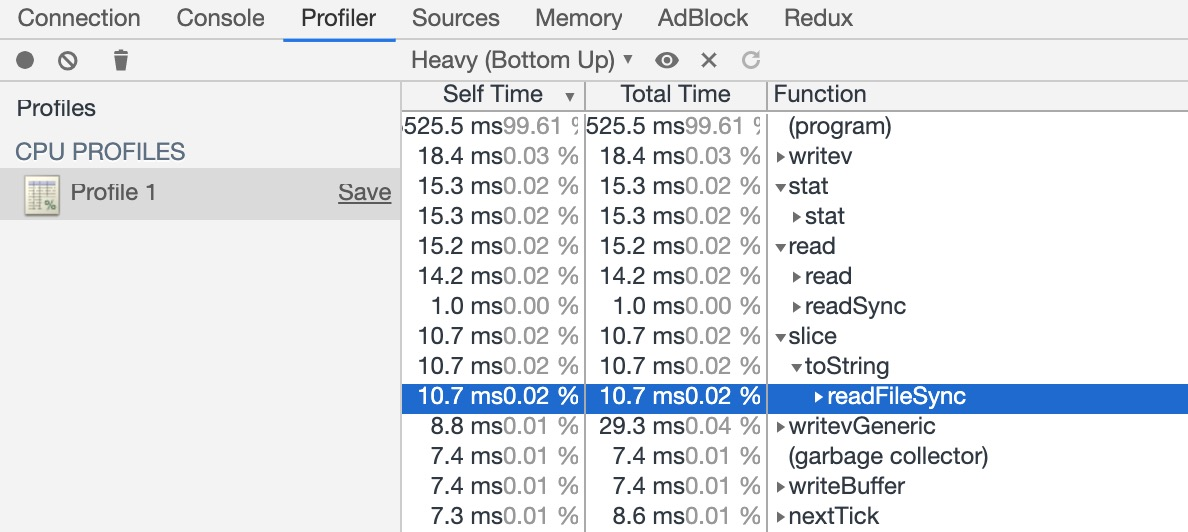
Task: Select the Profile 1 icon in sidebar
Action: [x=42, y=193]
